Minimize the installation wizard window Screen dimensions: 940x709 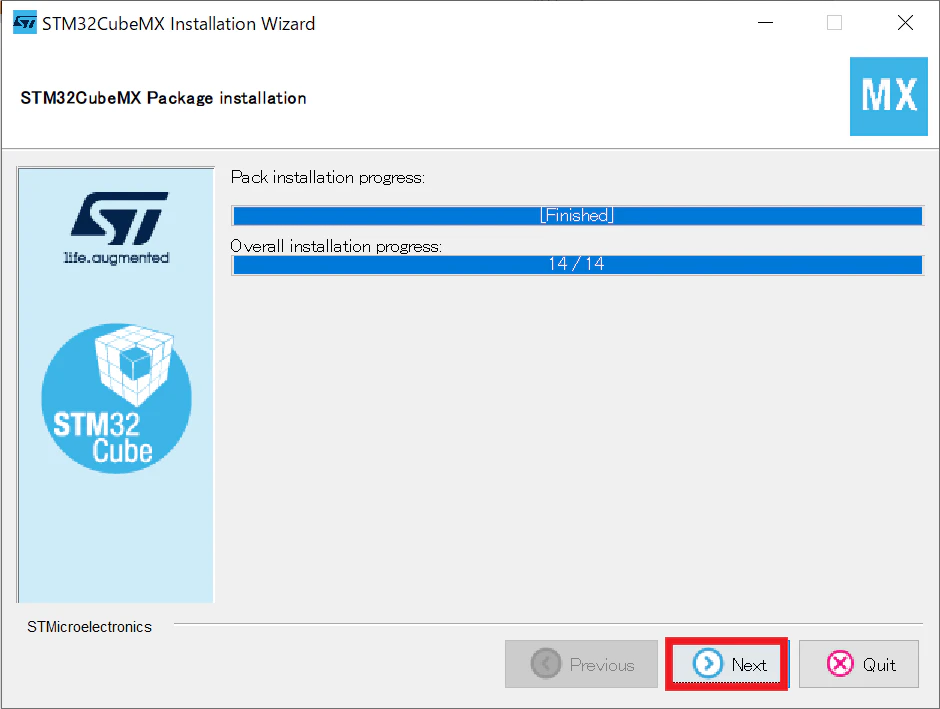click(766, 23)
